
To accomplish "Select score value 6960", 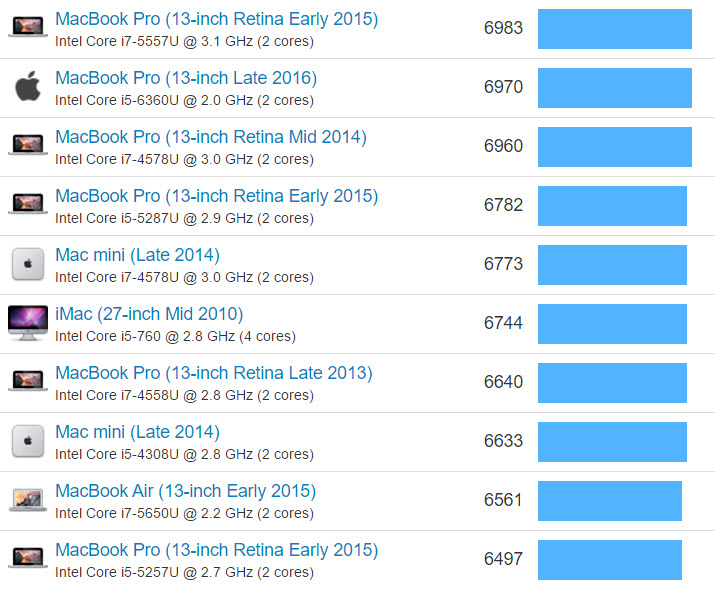I will coord(503,146).
